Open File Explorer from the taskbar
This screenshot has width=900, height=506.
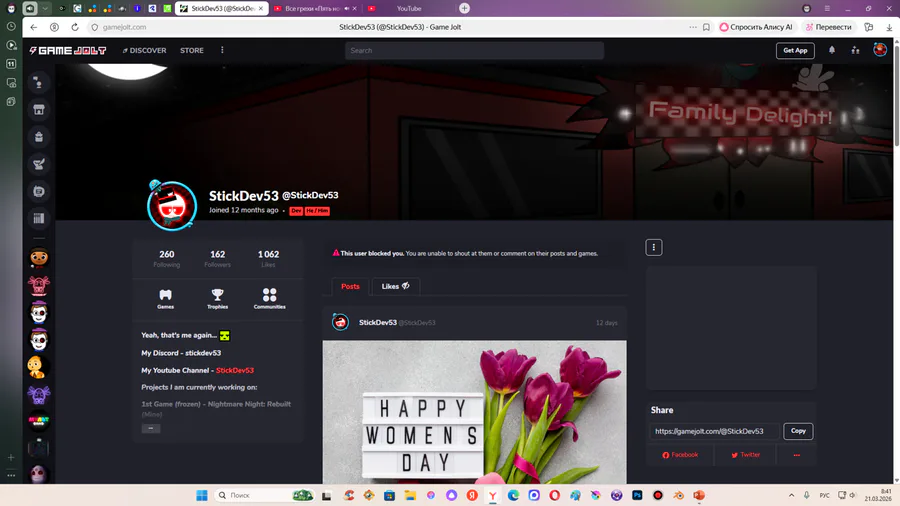pos(410,495)
